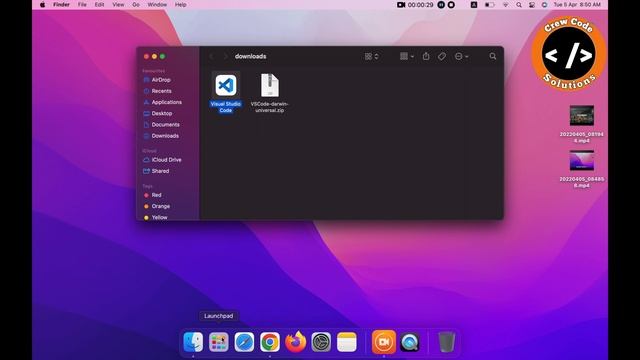The height and width of the screenshot is (360, 640).
Task: Open the group-by dropdown
Action: (x=407, y=56)
